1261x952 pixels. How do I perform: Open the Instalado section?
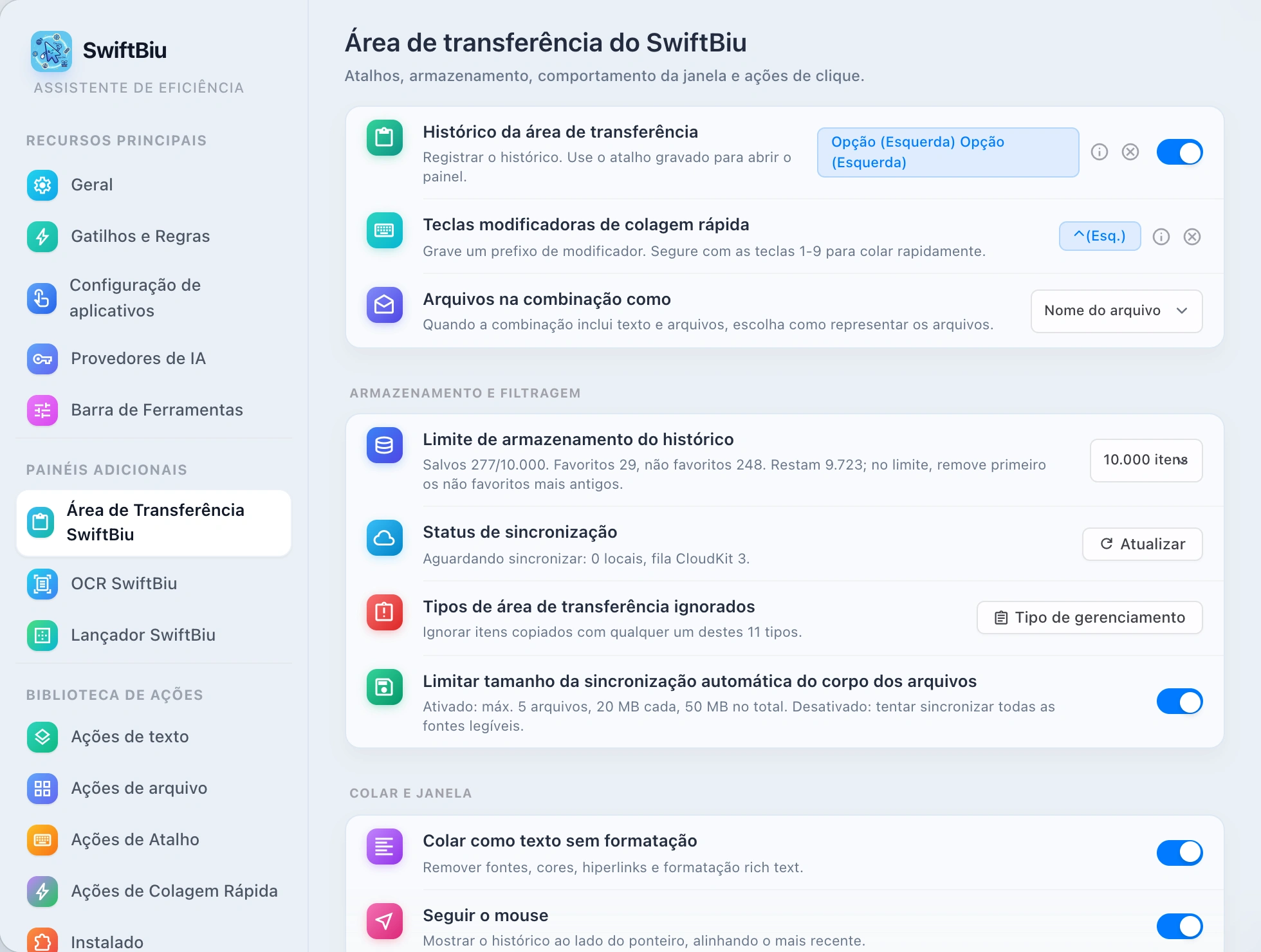[154, 940]
